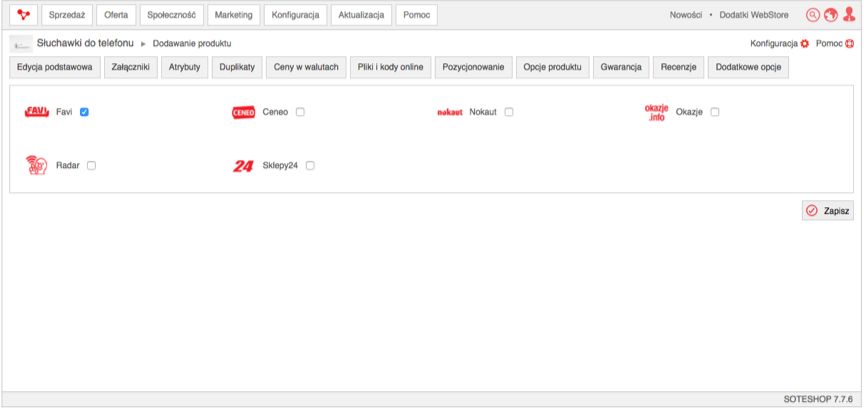Image resolution: width=864 pixels, height=410 pixels.
Task: Click the Sklepy24 label text
Action: tap(280, 165)
